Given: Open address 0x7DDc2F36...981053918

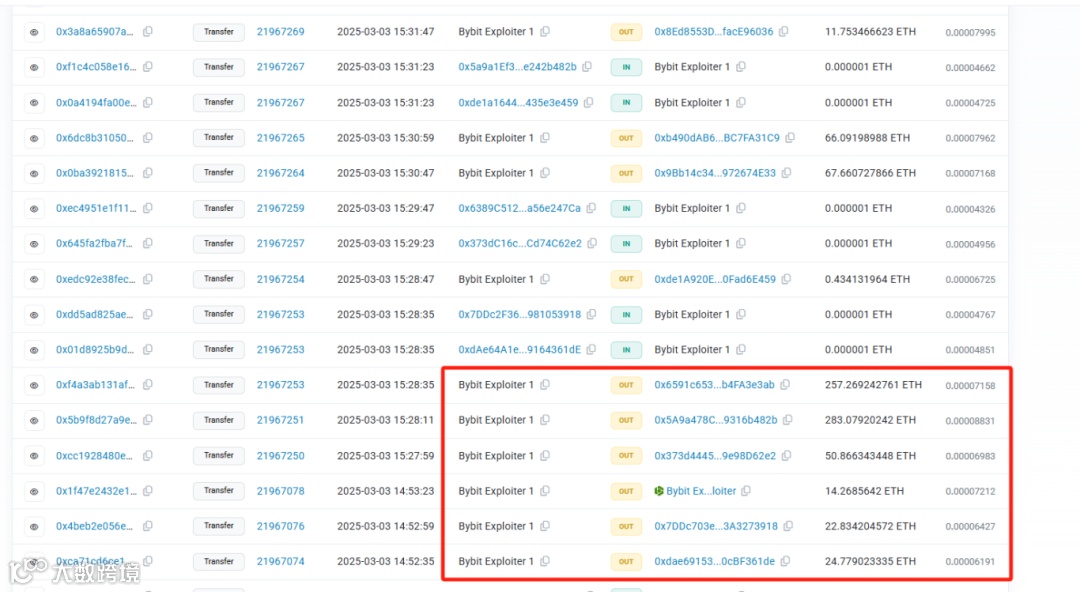Looking at the screenshot, I should [520, 314].
